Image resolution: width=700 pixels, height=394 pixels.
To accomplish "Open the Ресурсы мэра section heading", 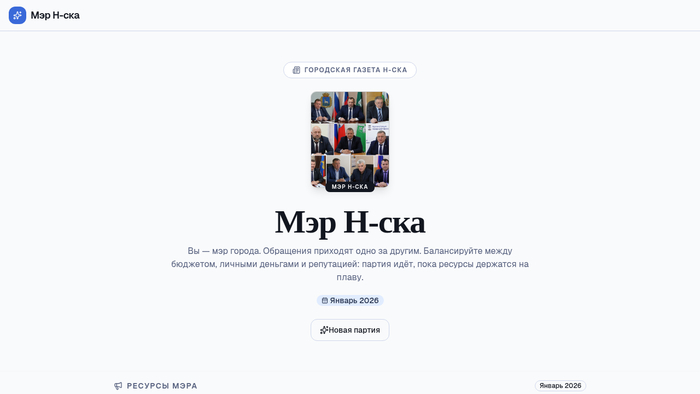I will point(162,386).
